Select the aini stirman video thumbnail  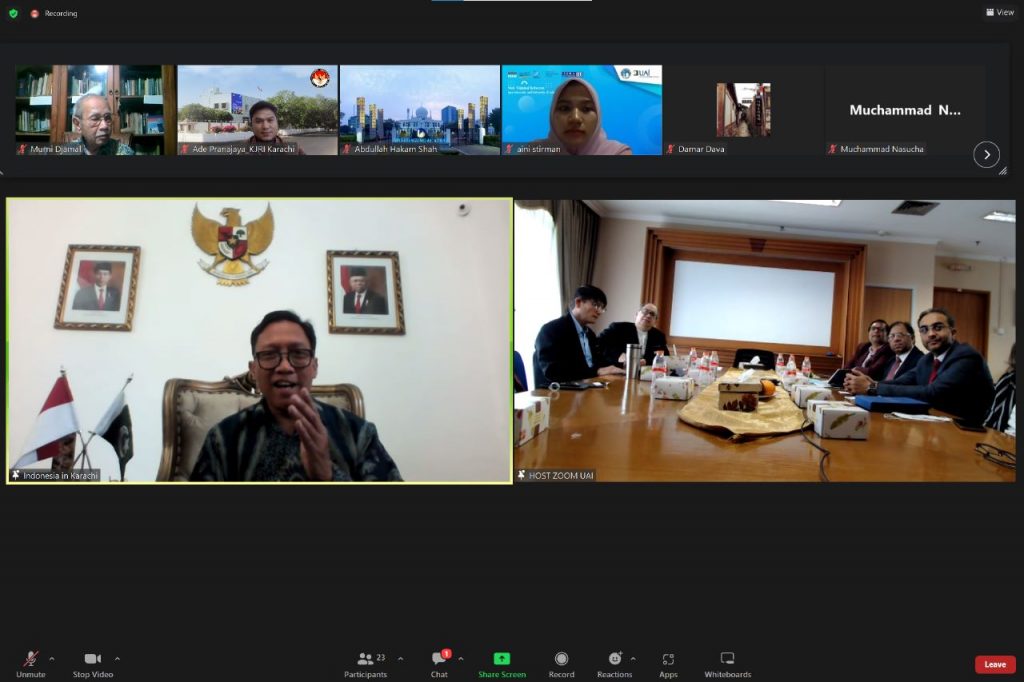(581, 110)
